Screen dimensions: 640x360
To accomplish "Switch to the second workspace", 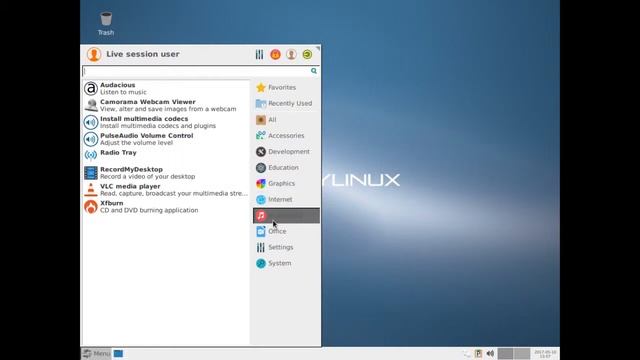I will tap(522, 353).
